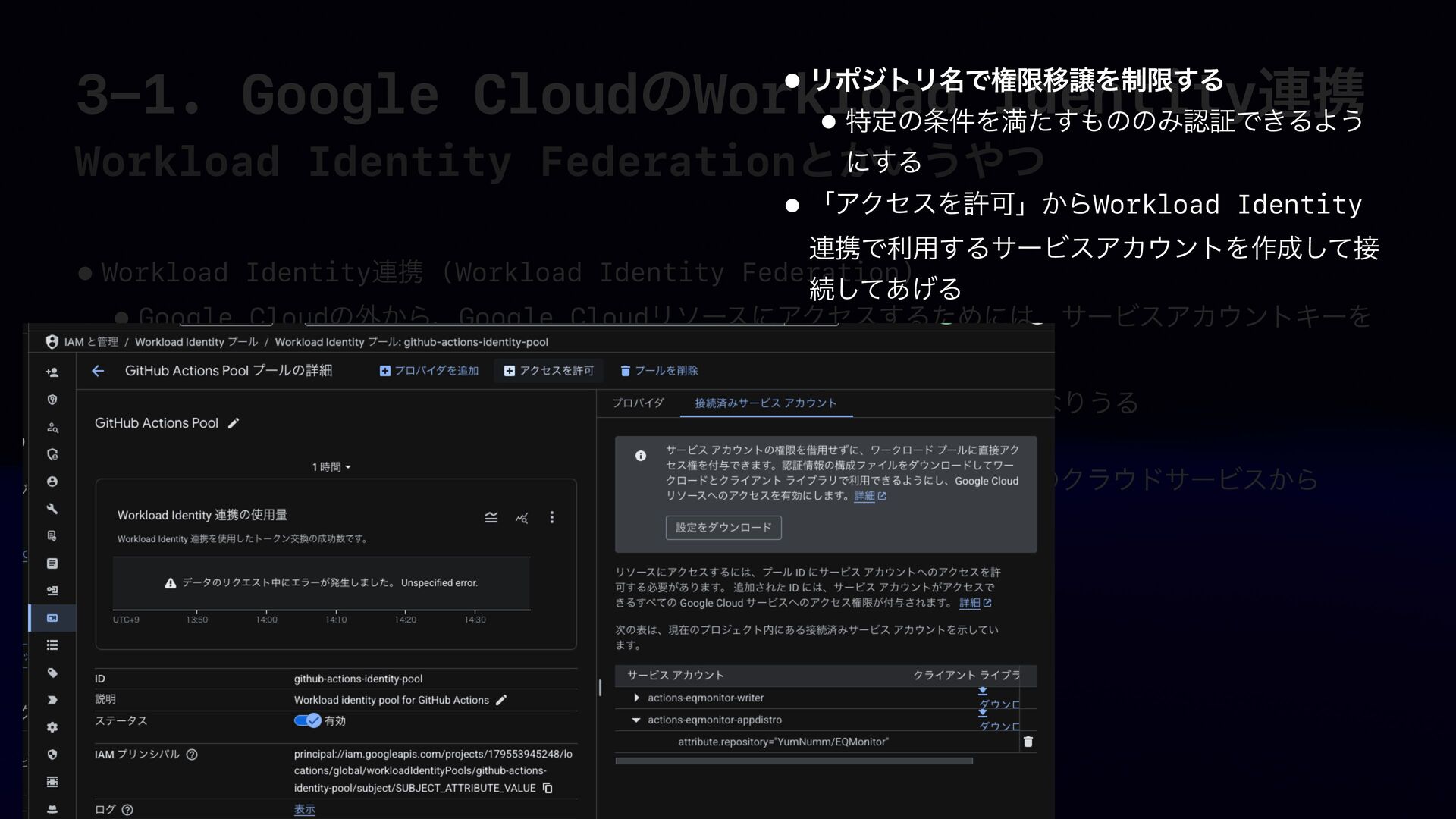Edit the GitHub Actions Pool name with the pencil

click(x=234, y=423)
